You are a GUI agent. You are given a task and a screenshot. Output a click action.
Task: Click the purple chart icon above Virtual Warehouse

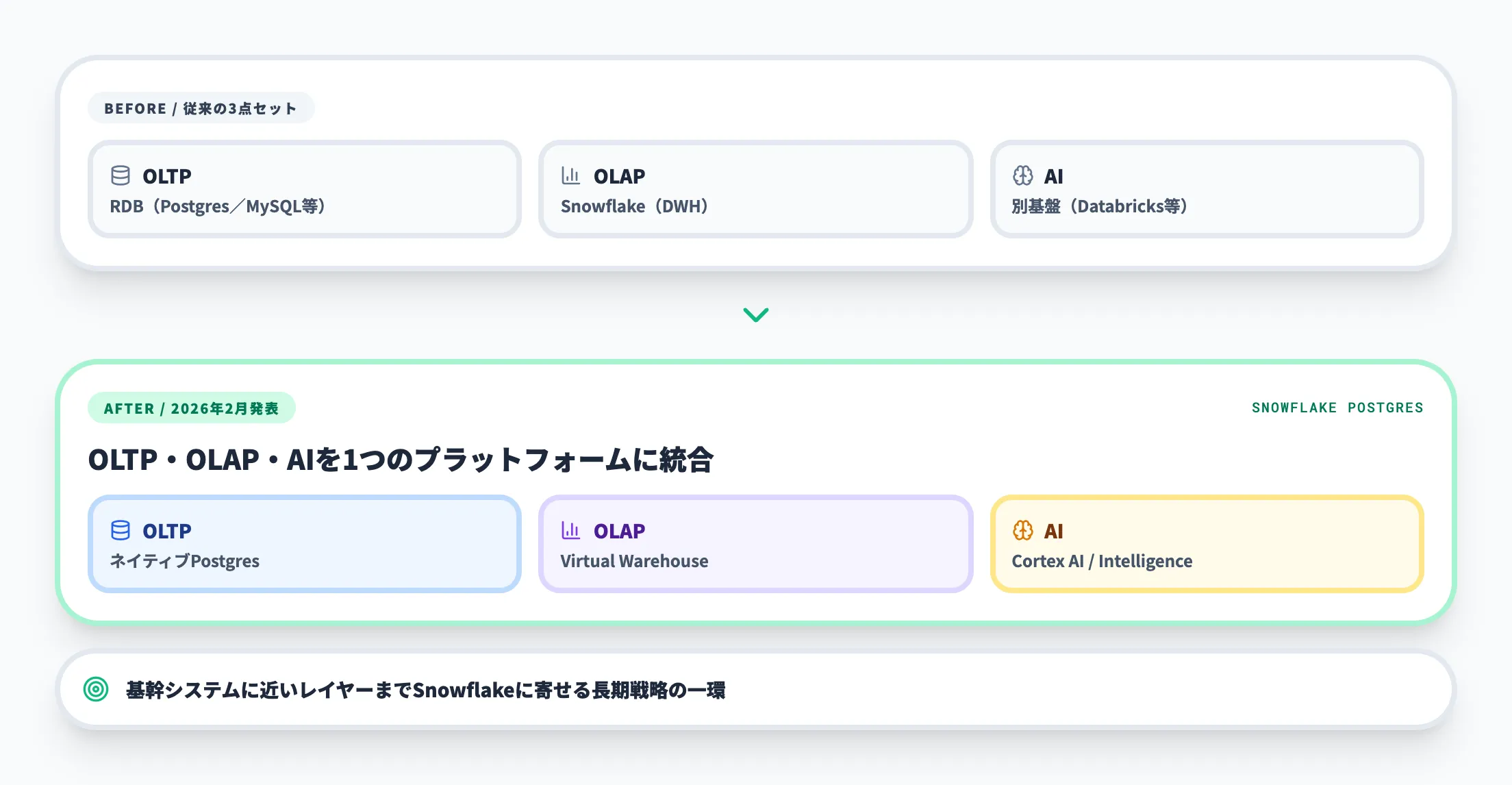point(570,530)
